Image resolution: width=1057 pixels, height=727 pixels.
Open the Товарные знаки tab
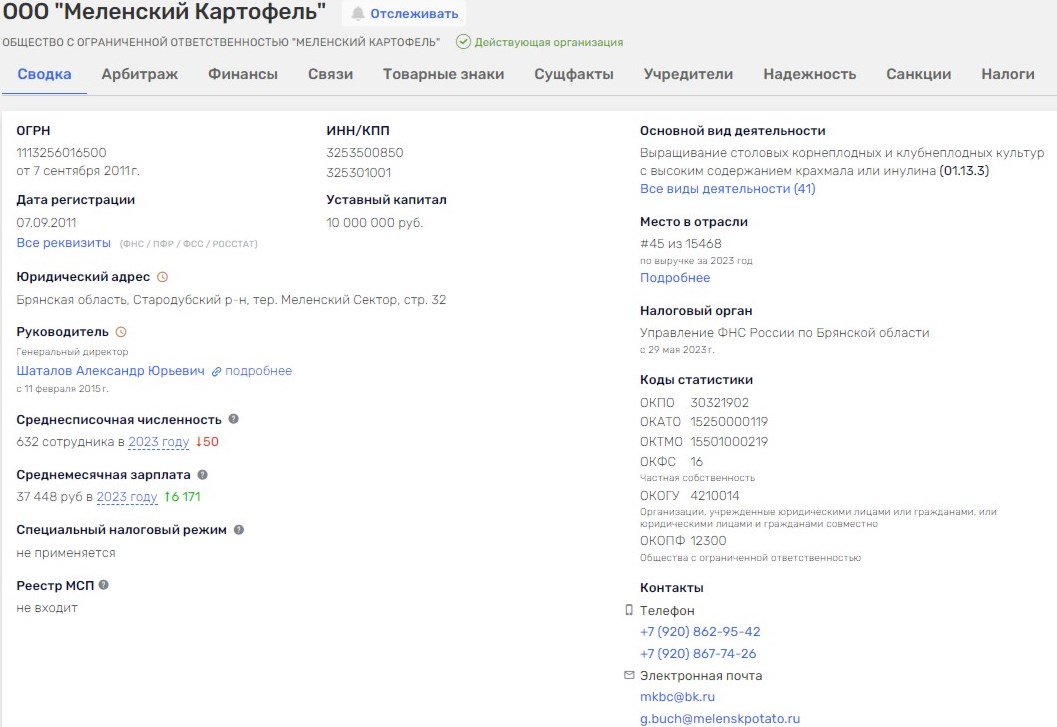tap(444, 74)
